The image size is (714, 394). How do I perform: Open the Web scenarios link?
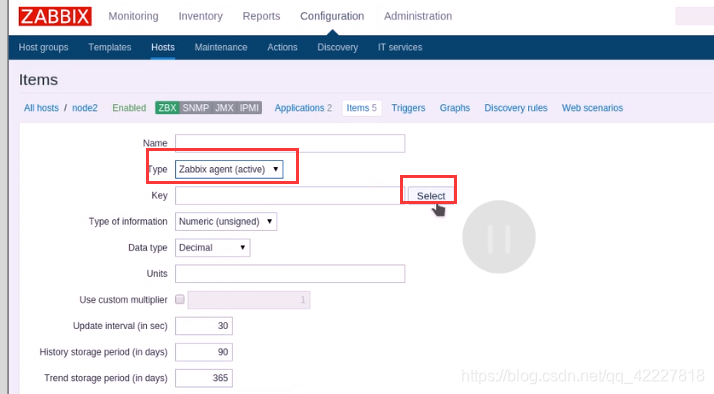click(x=592, y=108)
